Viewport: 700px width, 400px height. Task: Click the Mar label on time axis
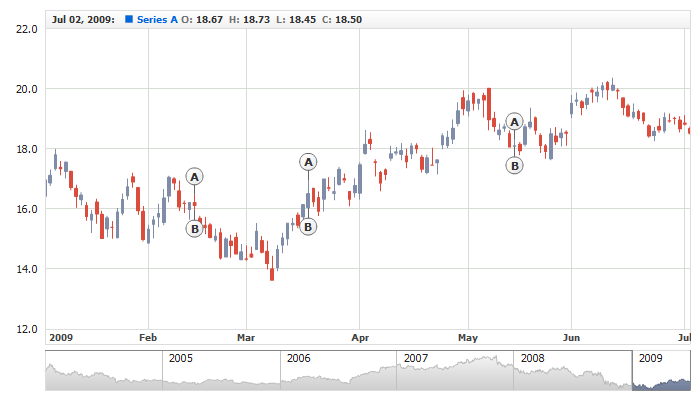[x=246, y=338]
